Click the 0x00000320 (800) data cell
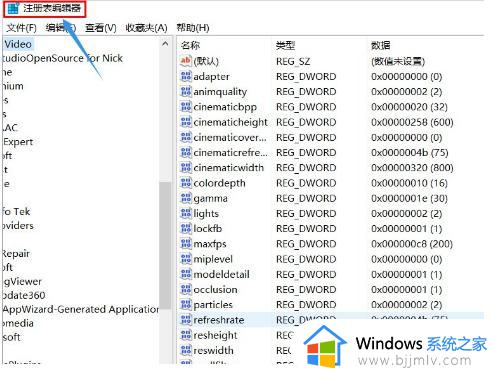This screenshot has height=374, width=492. coord(412,168)
